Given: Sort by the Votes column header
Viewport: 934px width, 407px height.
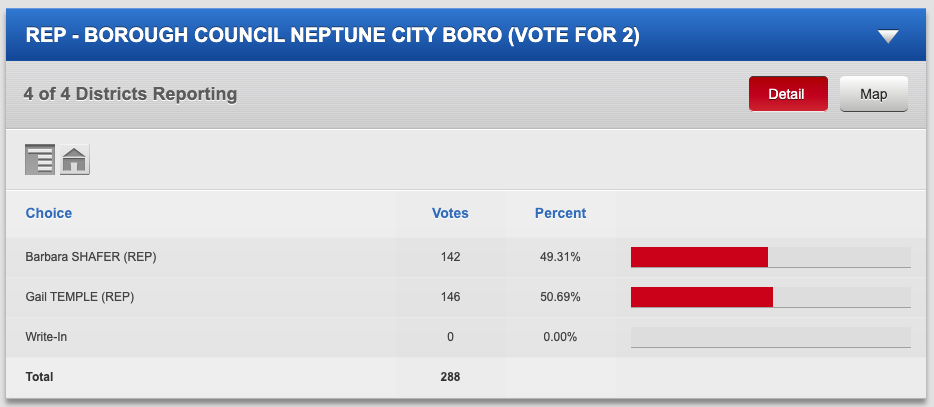Looking at the screenshot, I should point(450,213).
